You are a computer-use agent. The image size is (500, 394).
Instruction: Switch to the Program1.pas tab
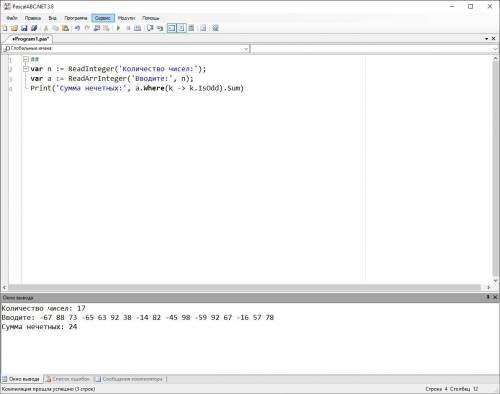point(30,39)
